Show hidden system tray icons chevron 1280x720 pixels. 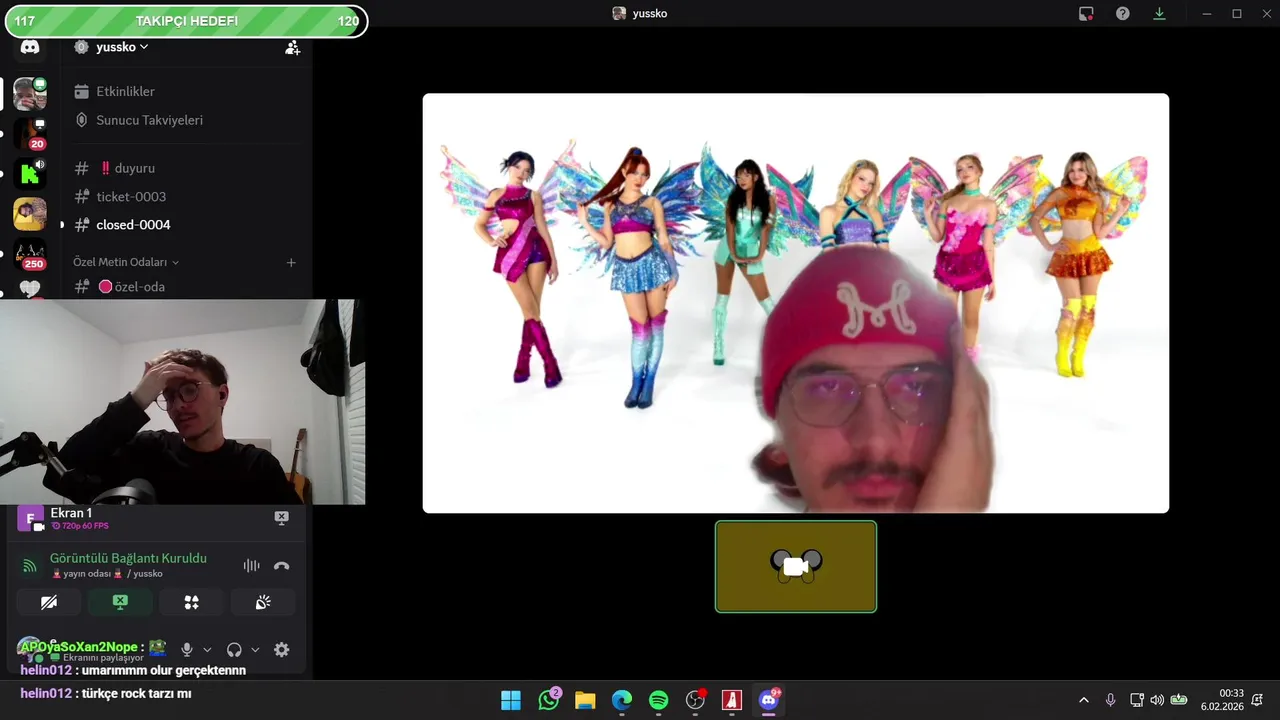click(1084, 700)
